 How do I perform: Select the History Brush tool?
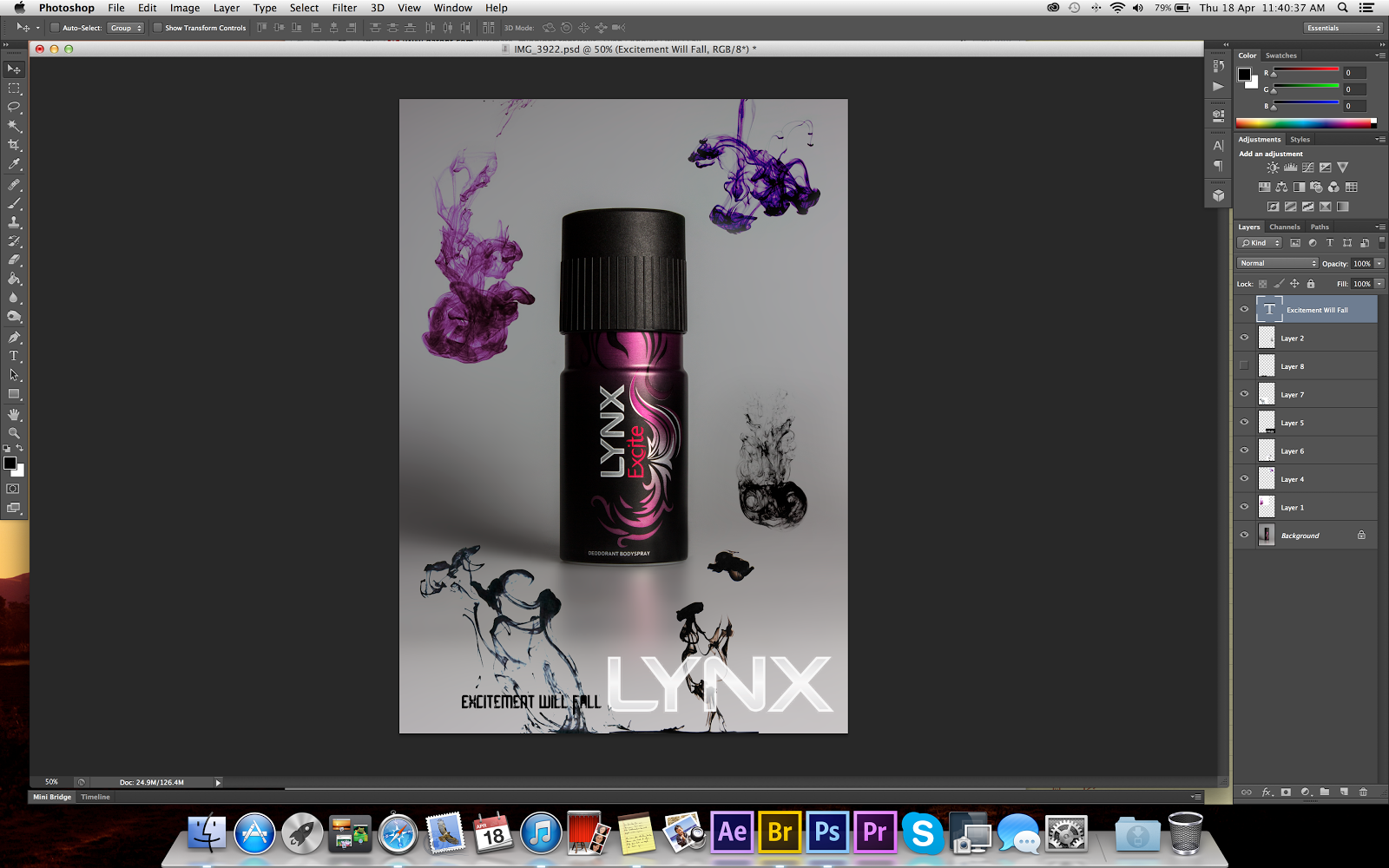click(14, 241)
